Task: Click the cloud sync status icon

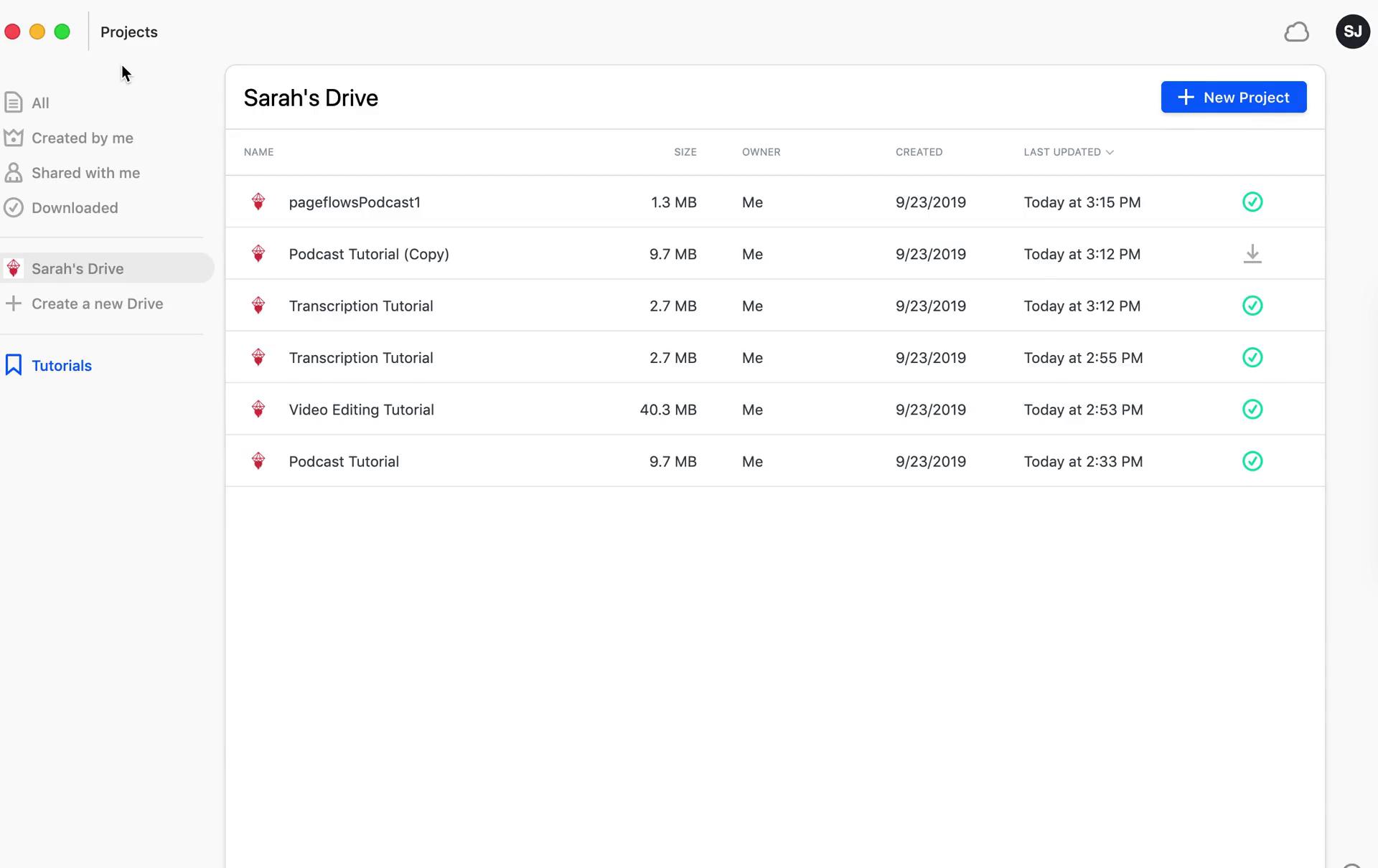Action: tap(1297, 31)
